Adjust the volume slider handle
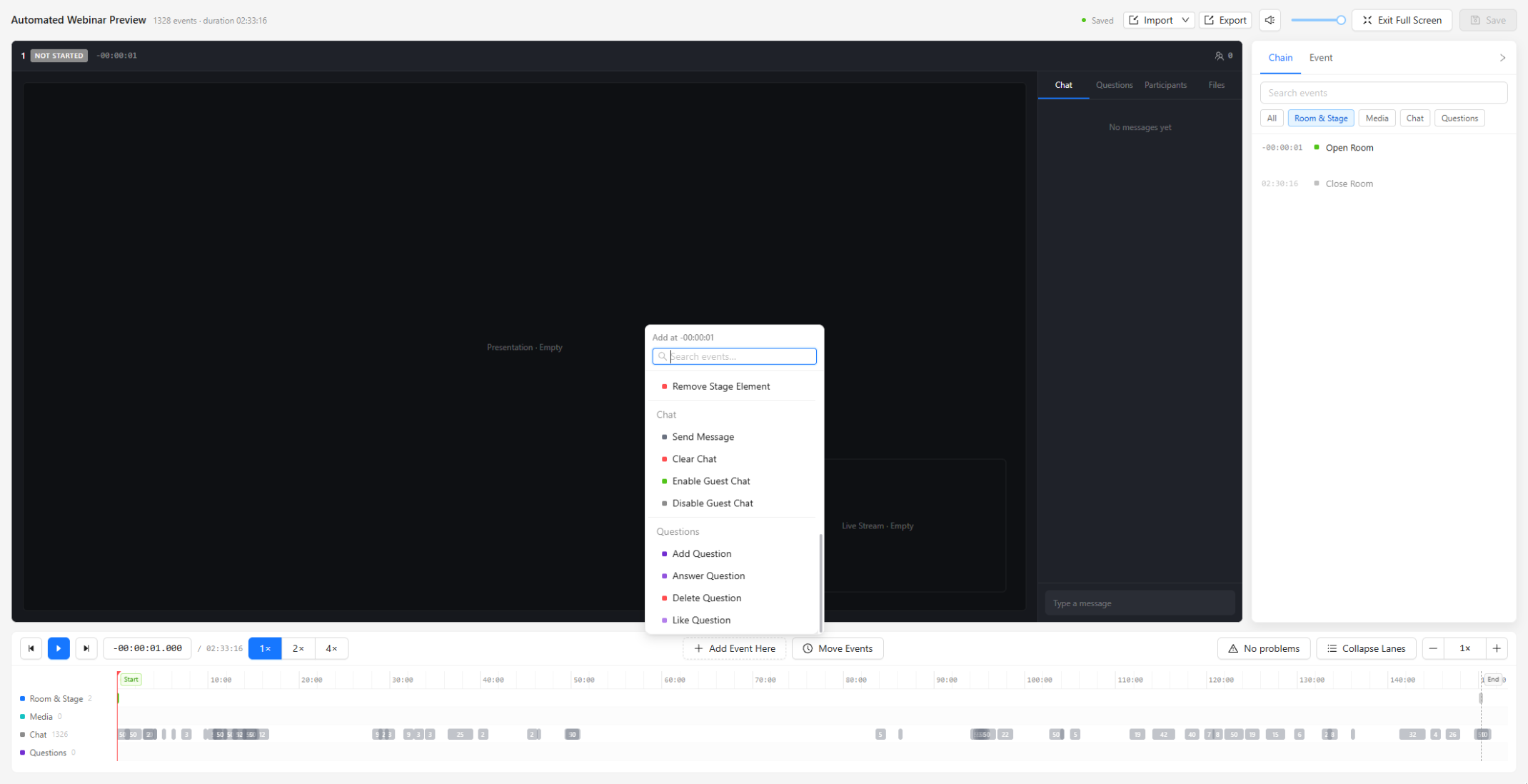Image resolution: width=1528 pixels, height=784 pixels. (x=1341, y=20)
